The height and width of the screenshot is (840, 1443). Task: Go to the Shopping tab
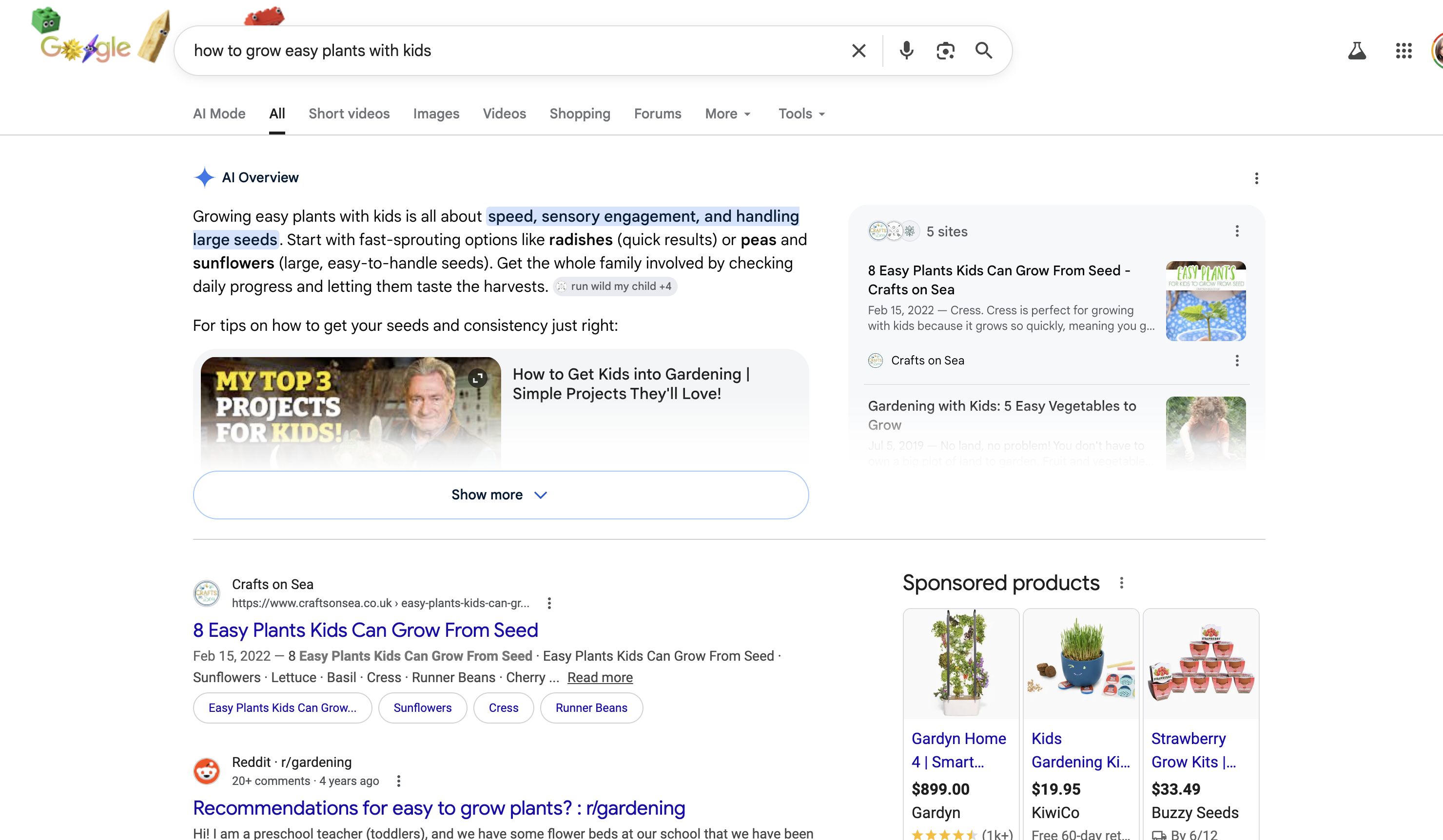click(x=580, y=114)
